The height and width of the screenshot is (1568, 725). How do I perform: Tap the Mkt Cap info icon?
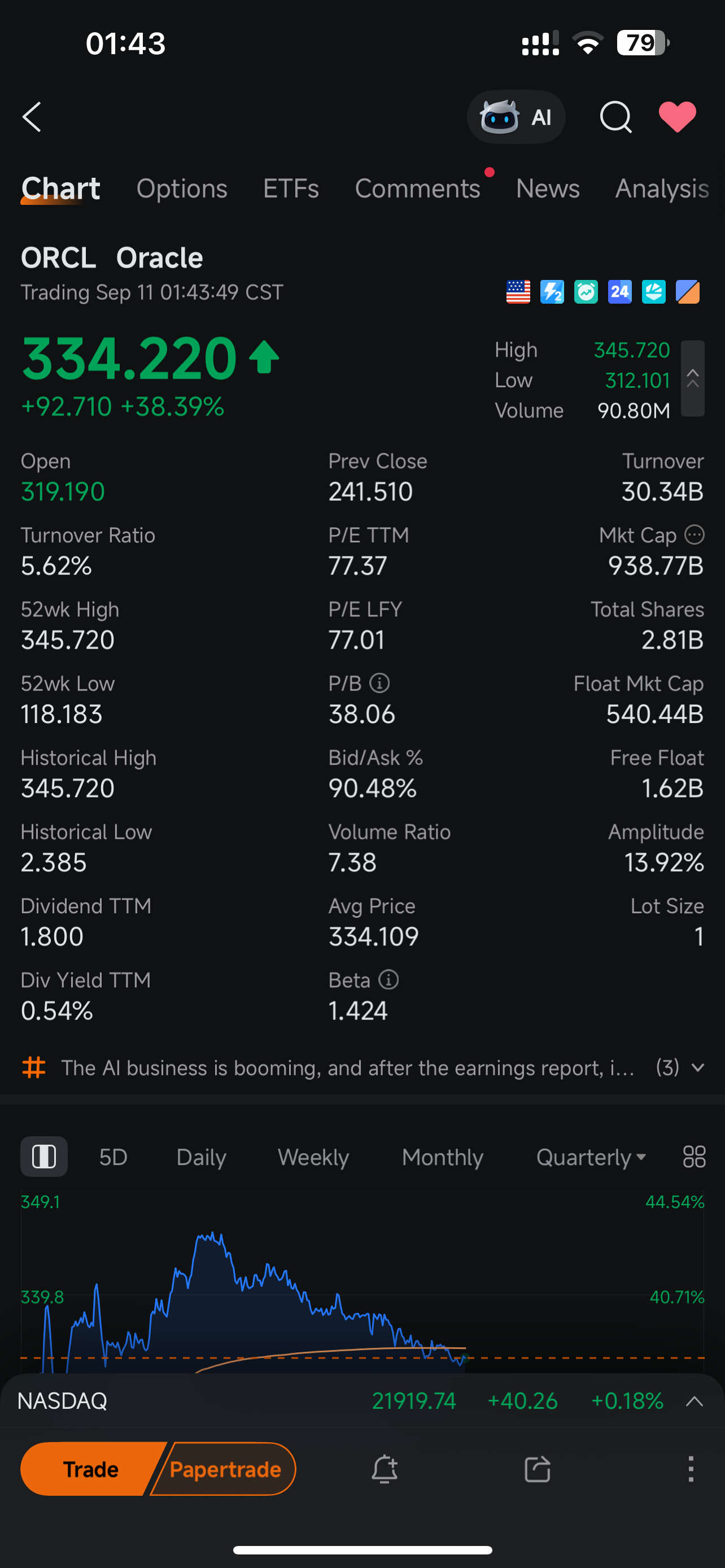click(695, 535)
